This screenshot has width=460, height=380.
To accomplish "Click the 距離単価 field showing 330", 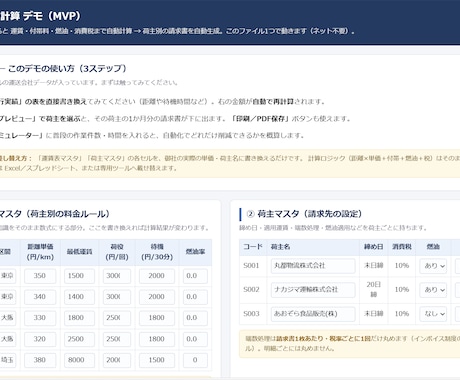I will [x=40, y=318].
